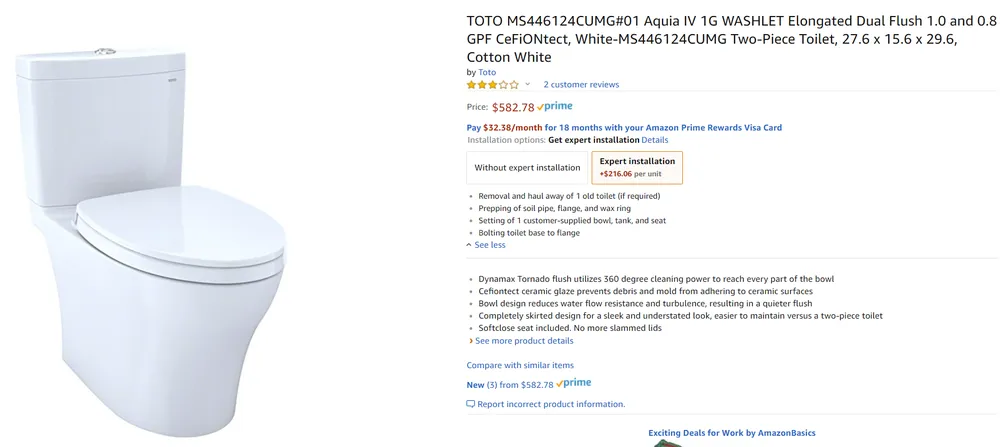This screenshot has width=1000, height=447.
Task: Expand See more product details
Action: click(524, 341)
